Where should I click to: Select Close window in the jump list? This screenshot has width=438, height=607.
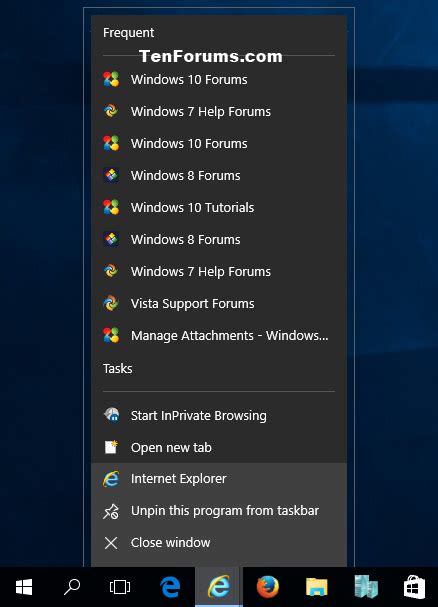click(219, 543)
